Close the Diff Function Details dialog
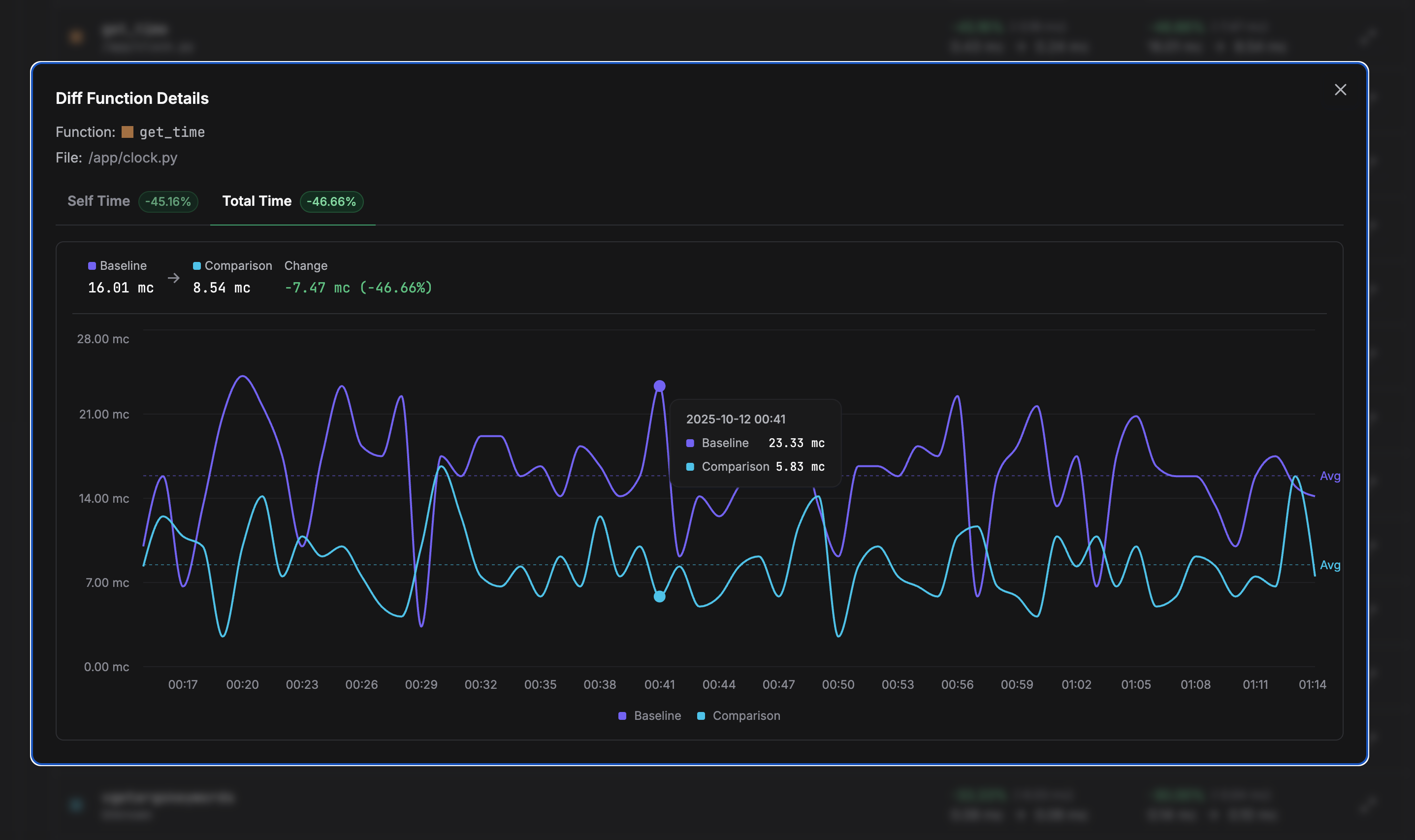Screen dimensions: 1415x840 1340,90
